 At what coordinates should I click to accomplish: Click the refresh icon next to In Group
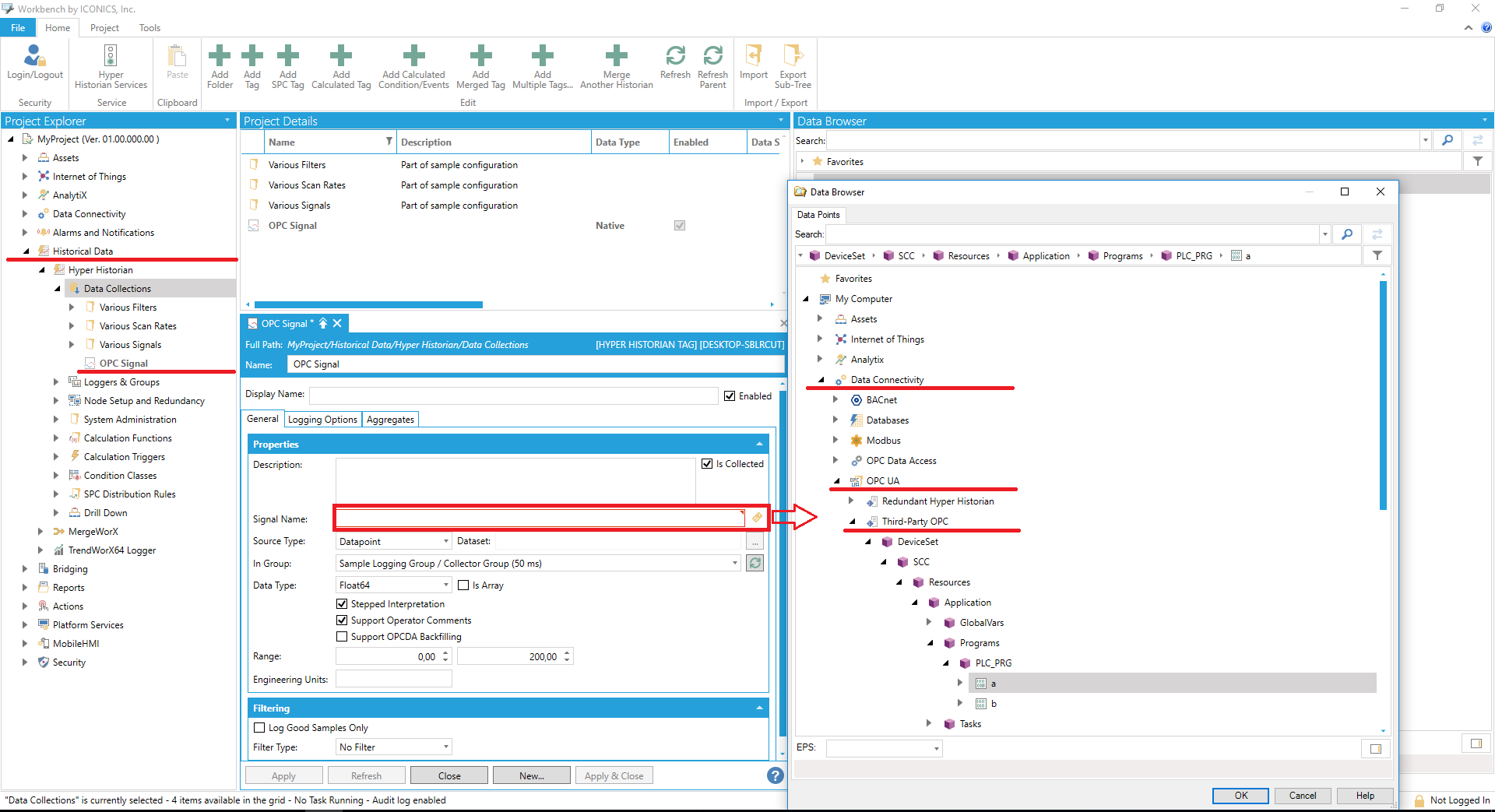click(x=755, y=563)
